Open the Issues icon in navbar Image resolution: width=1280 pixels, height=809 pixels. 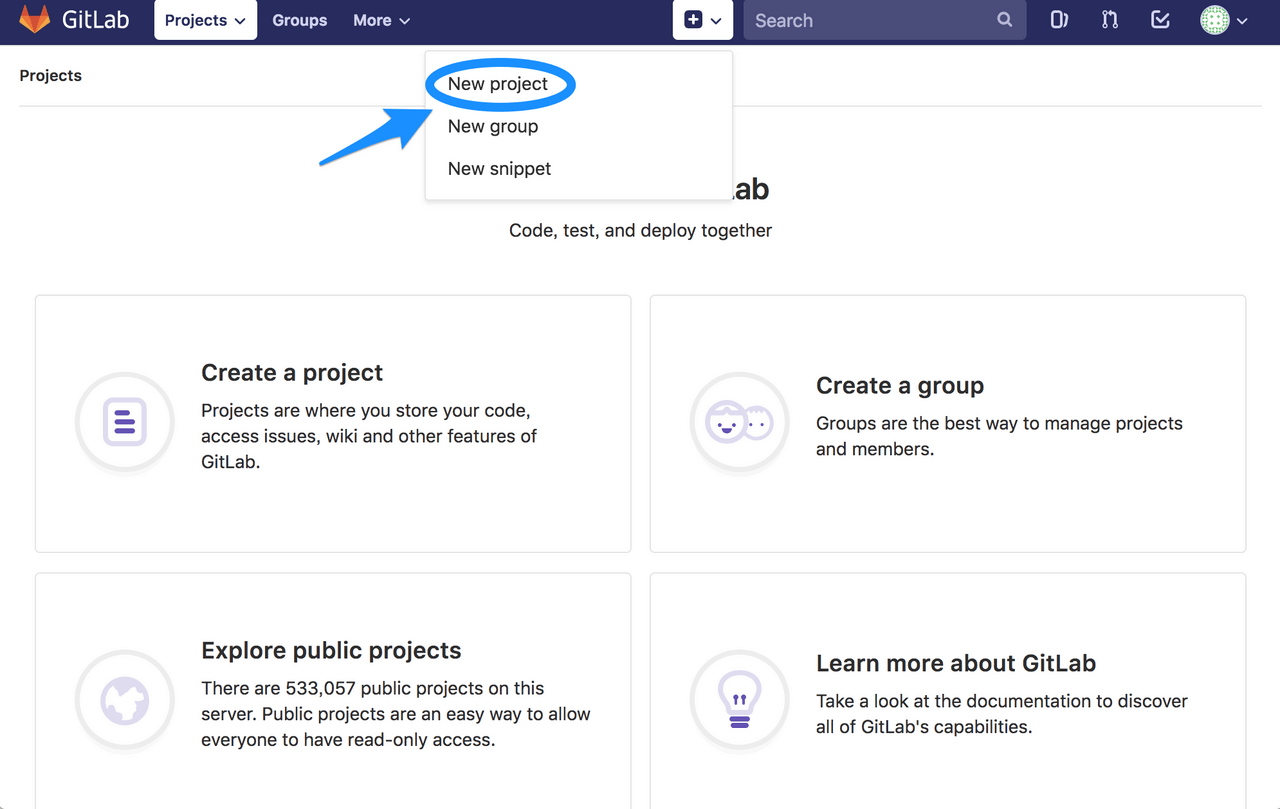click(x=1059, y=20)
